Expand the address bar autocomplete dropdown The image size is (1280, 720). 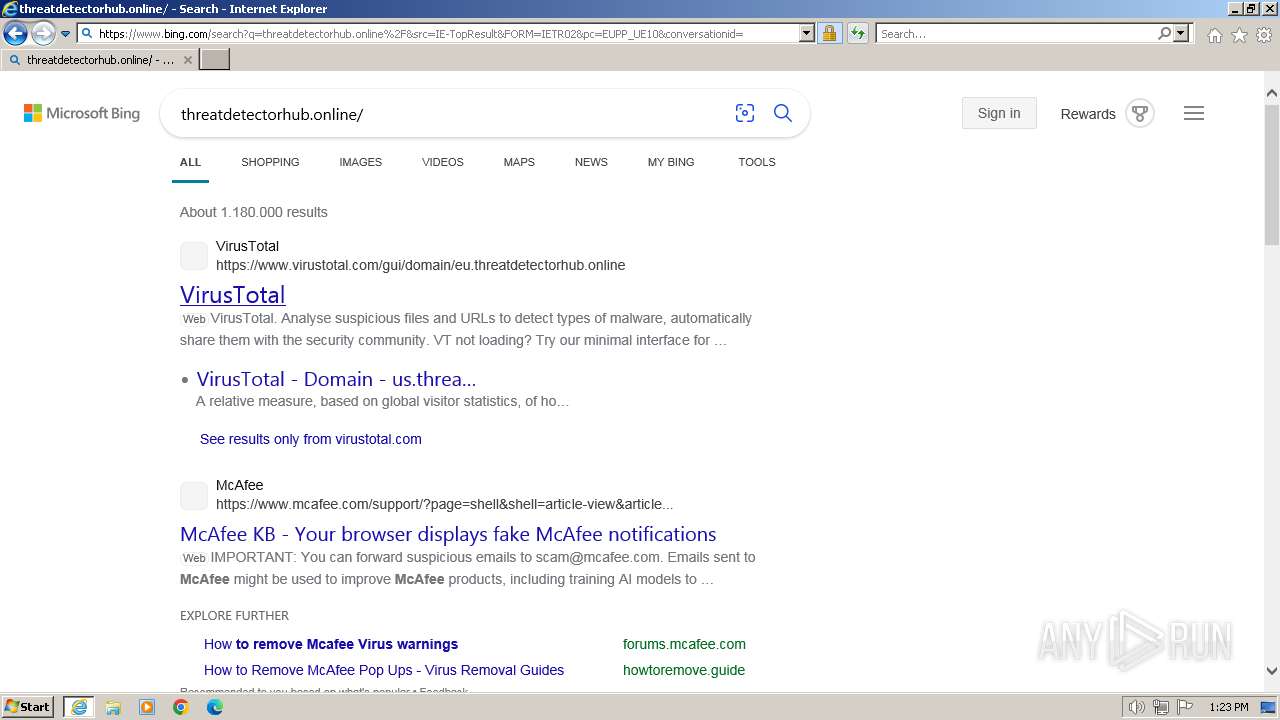[807, 34]
